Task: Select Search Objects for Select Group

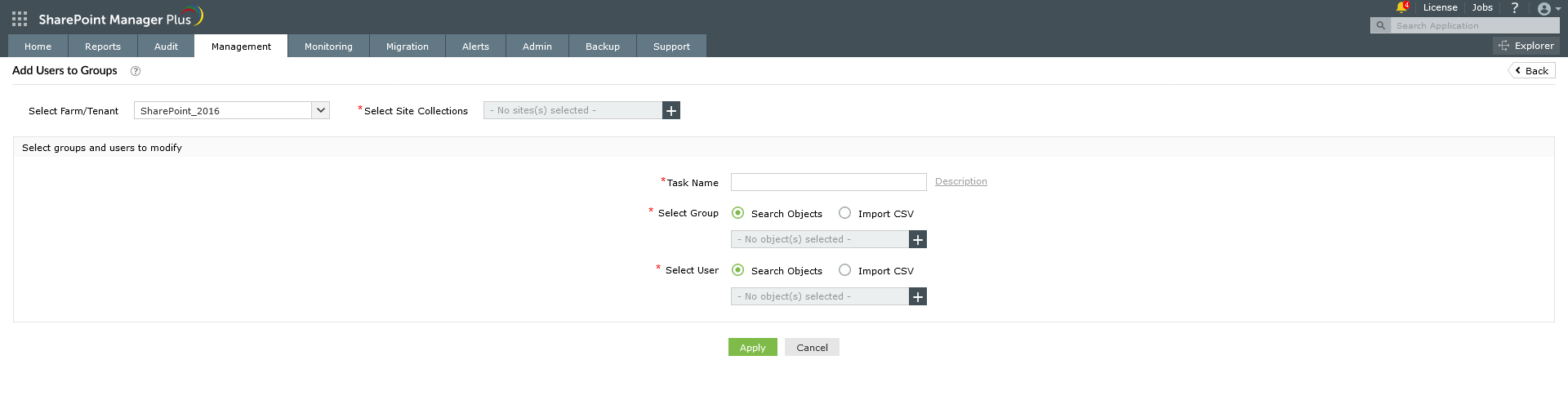Action: point(737,213)
